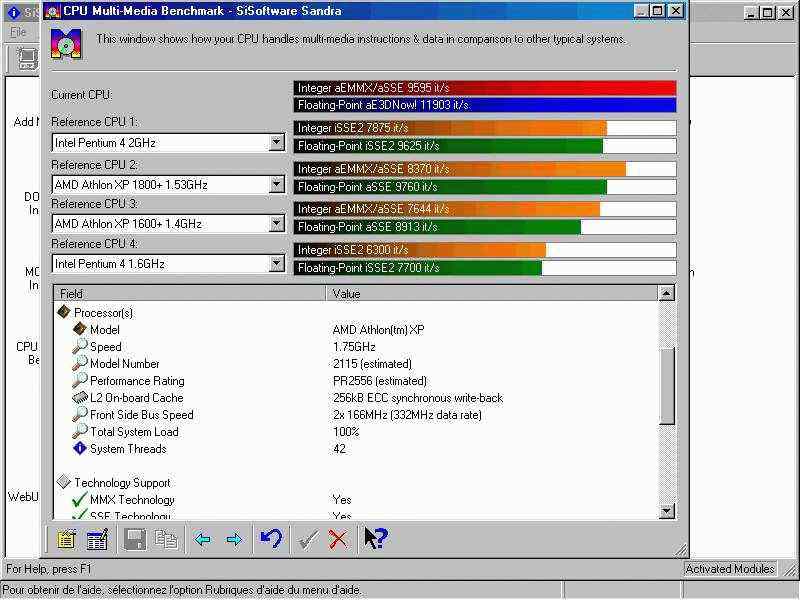Click the Floating-Point aSSE 8913 it/s bar

click(485, 227)
